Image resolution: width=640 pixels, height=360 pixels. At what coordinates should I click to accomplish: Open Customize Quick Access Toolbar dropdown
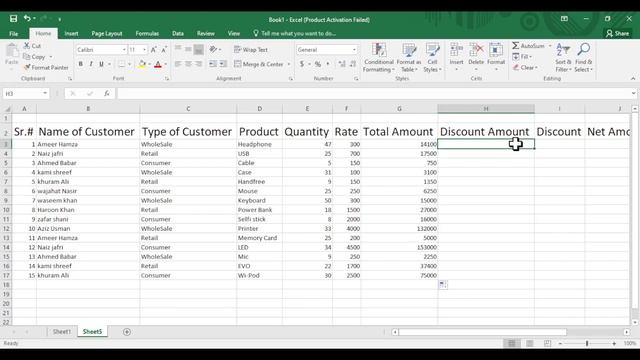click(60, 19)
